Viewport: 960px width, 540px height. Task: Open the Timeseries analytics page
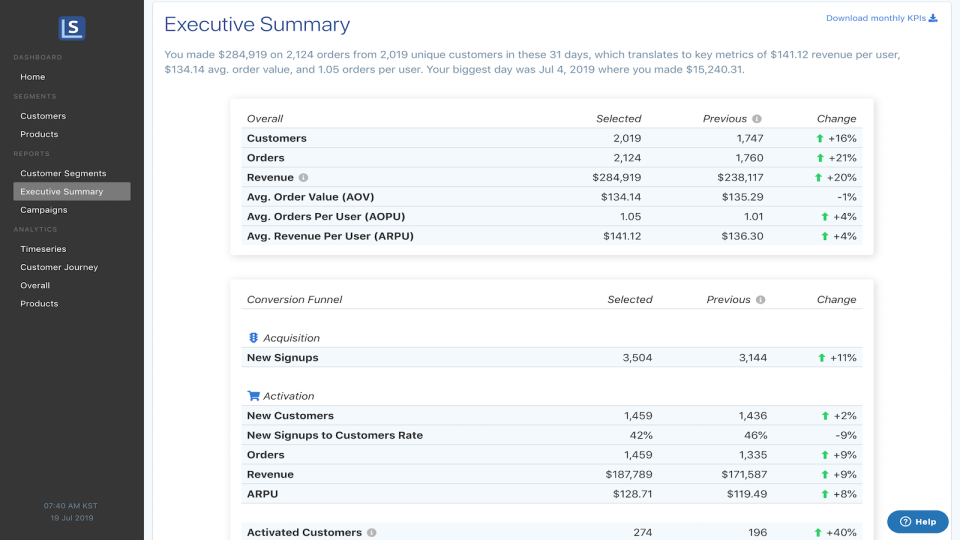[45, 249]
